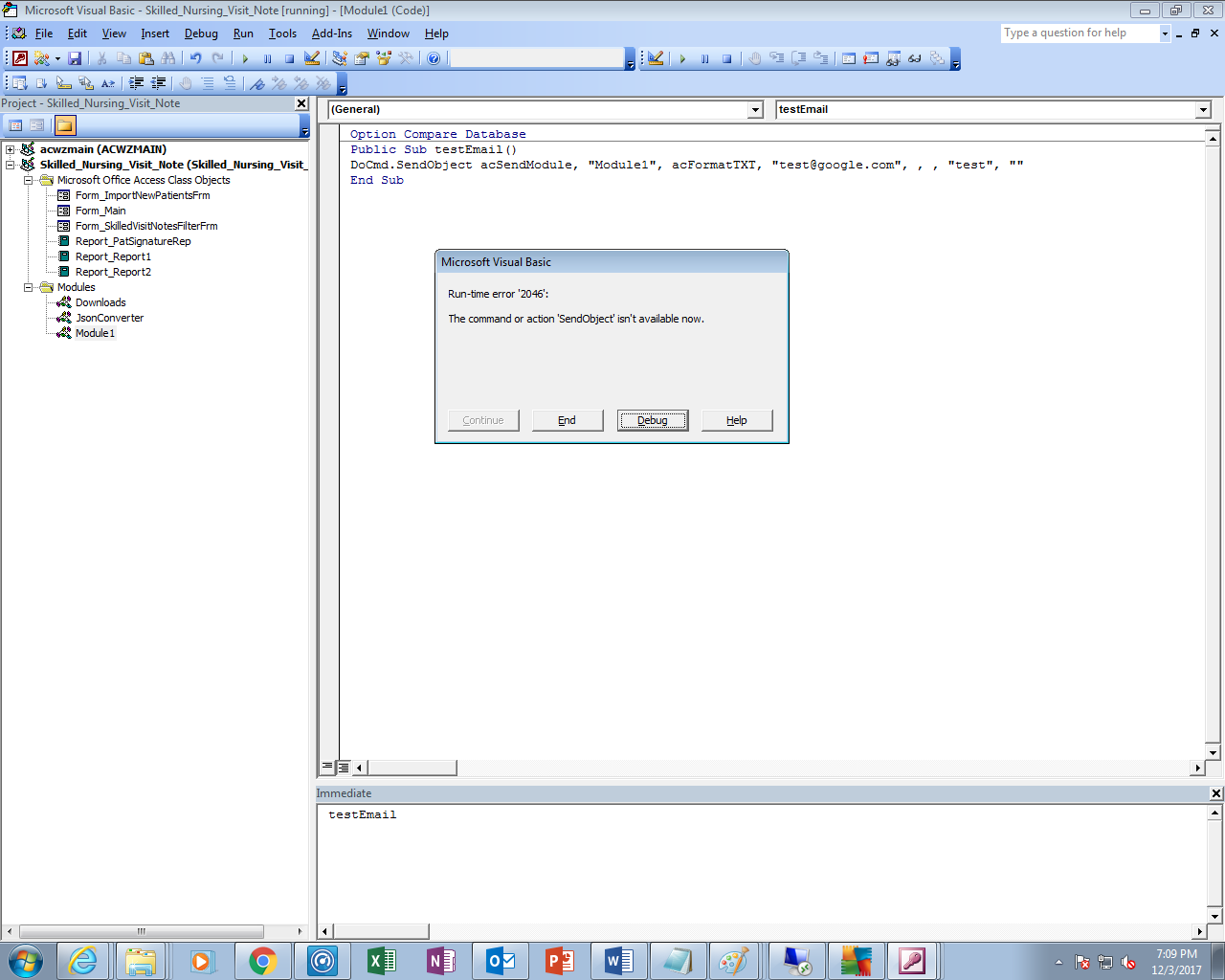Click the blue Help question mark icon
Viewport: 1225px width, 980px height.
[x=434, y=58]
